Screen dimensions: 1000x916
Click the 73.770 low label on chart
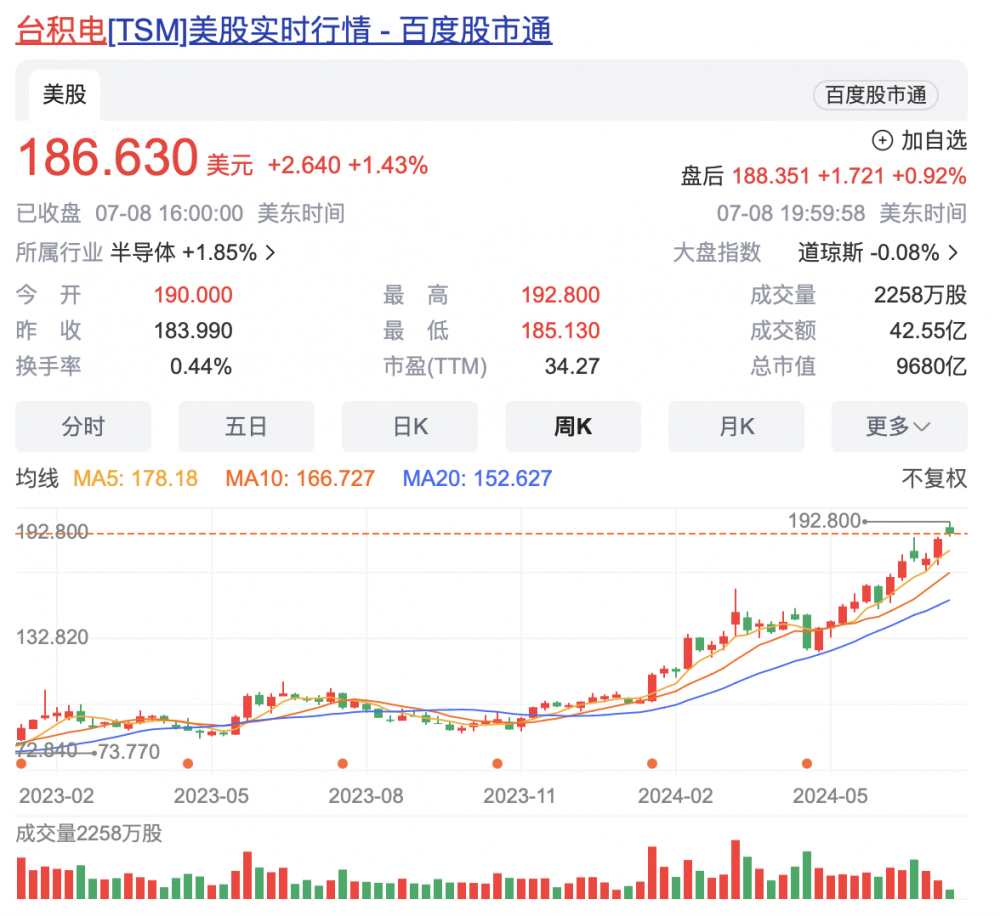[x=129, y=752]
